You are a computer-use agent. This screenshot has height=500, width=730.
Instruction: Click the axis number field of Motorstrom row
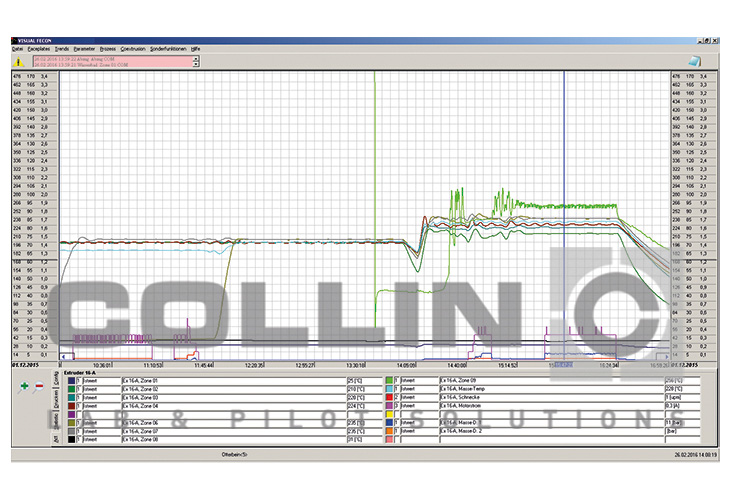397,405
